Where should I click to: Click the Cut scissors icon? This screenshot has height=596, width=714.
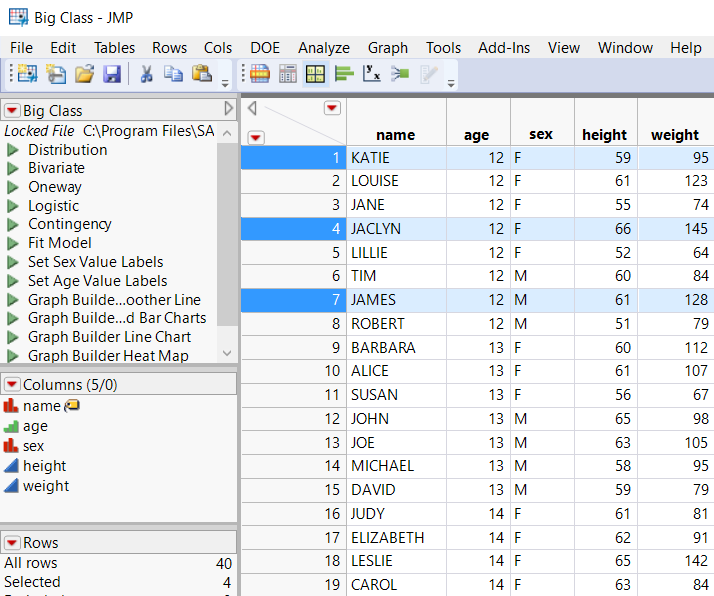click(146, 73)
